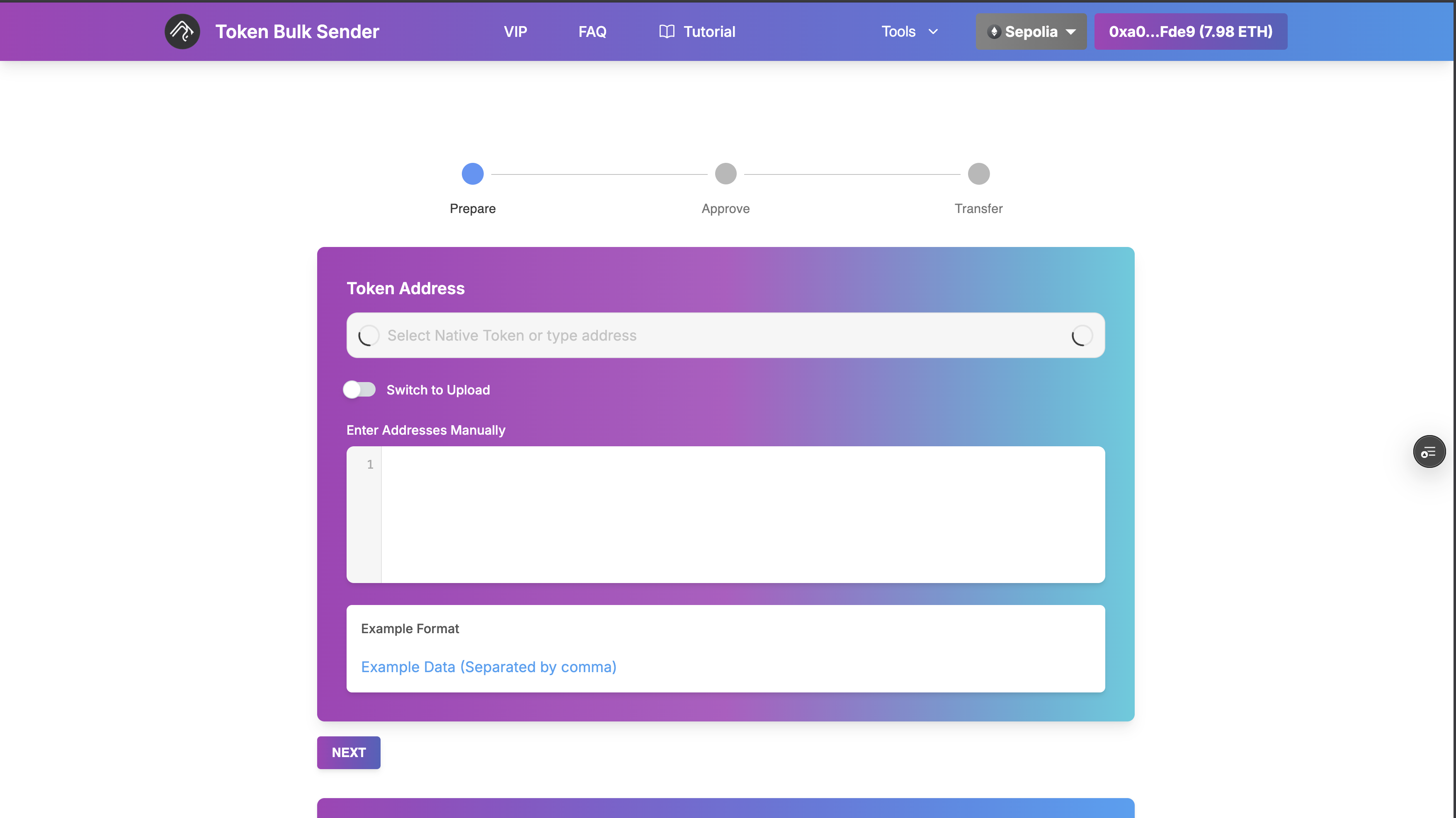Select the blue Prepare step circle
Image resolution: width=1456 pixels, height=818 pixels.
473,174
